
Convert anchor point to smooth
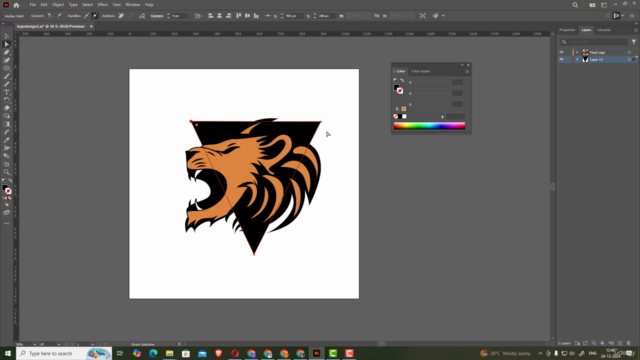click(x=60, y=16)
